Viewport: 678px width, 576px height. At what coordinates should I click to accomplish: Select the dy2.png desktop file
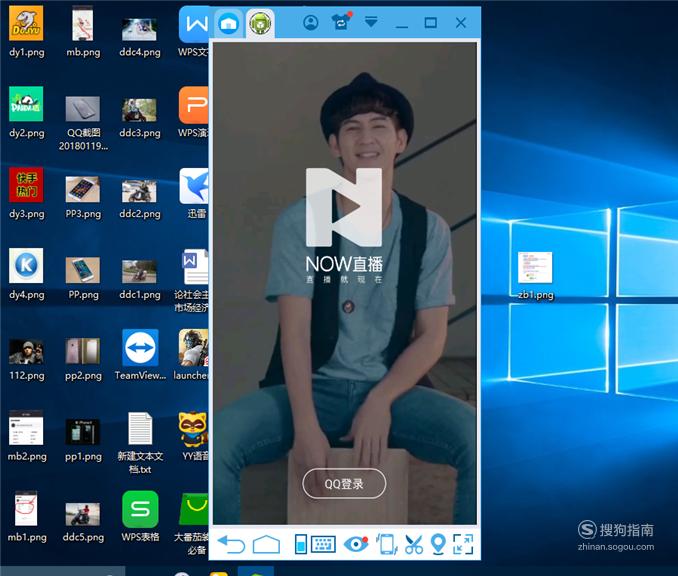(x=26, y=112)
